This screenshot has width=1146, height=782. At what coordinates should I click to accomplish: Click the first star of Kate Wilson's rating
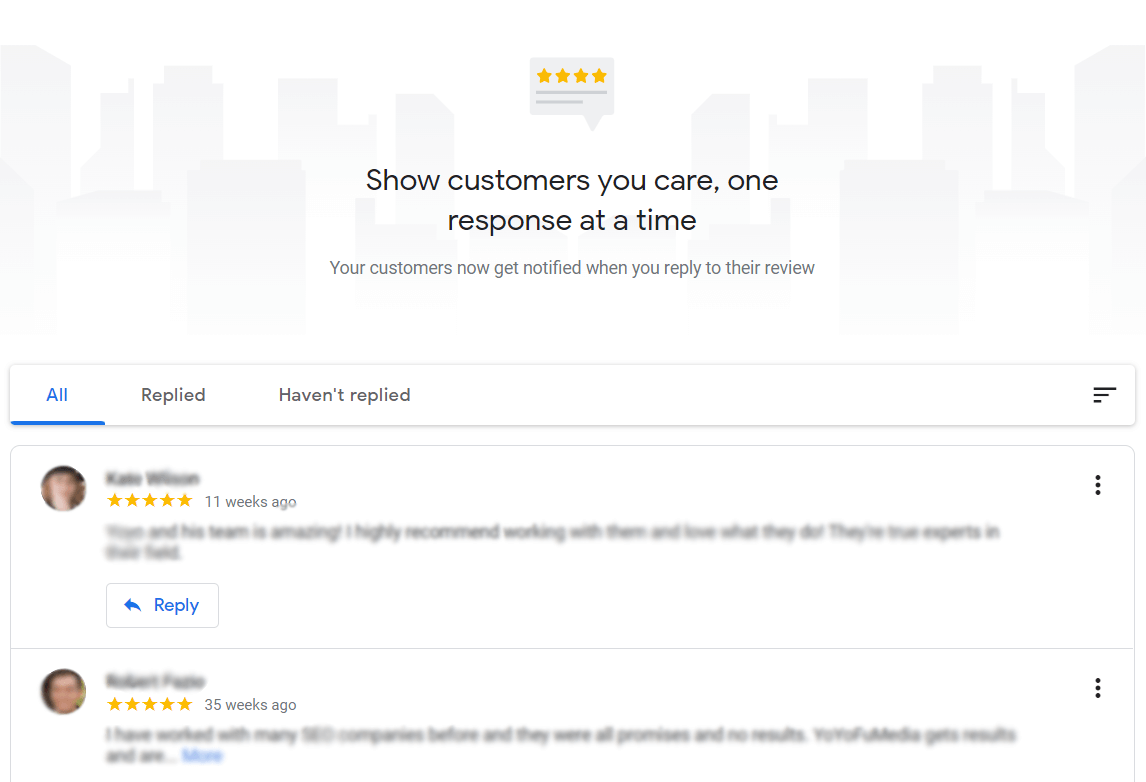(x=113, y=499)
